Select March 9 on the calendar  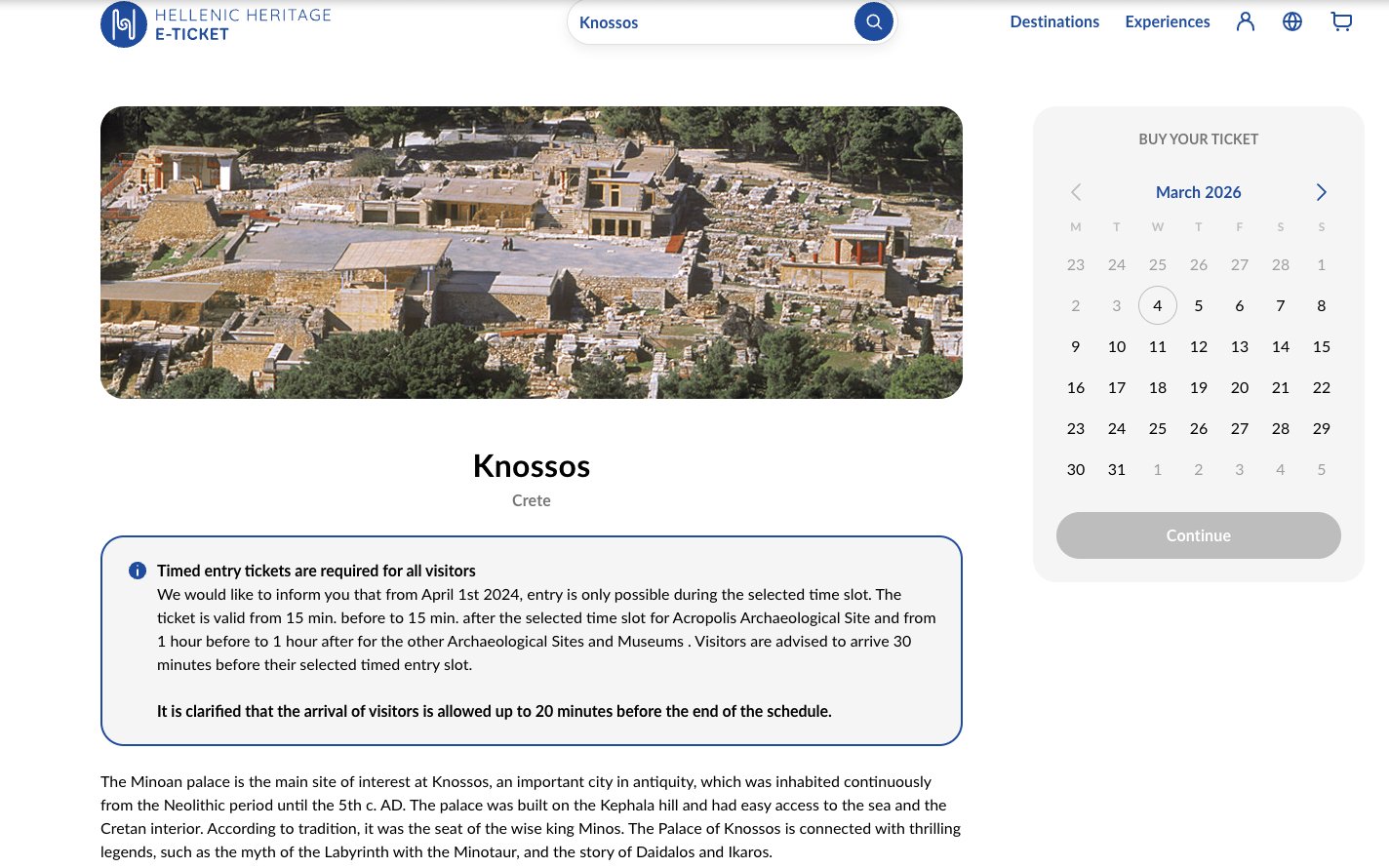pyautogui.click(x=1076, y=346)
